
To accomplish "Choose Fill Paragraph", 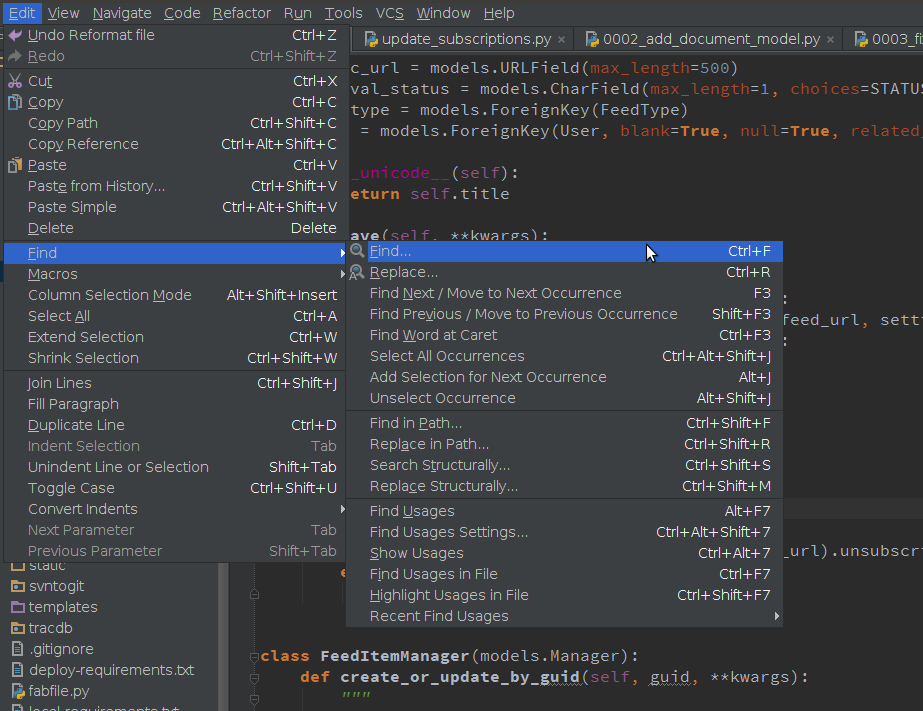I will point(174,404).
